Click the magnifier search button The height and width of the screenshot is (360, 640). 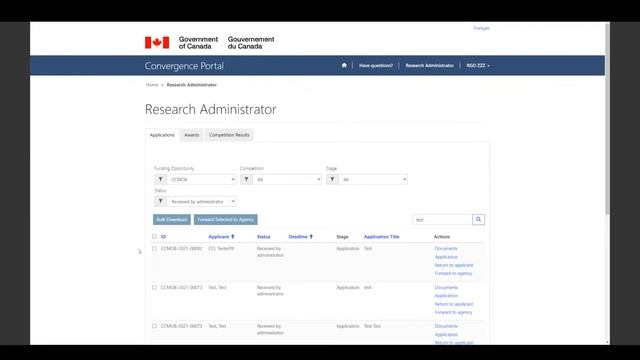[x=478, y=220]
